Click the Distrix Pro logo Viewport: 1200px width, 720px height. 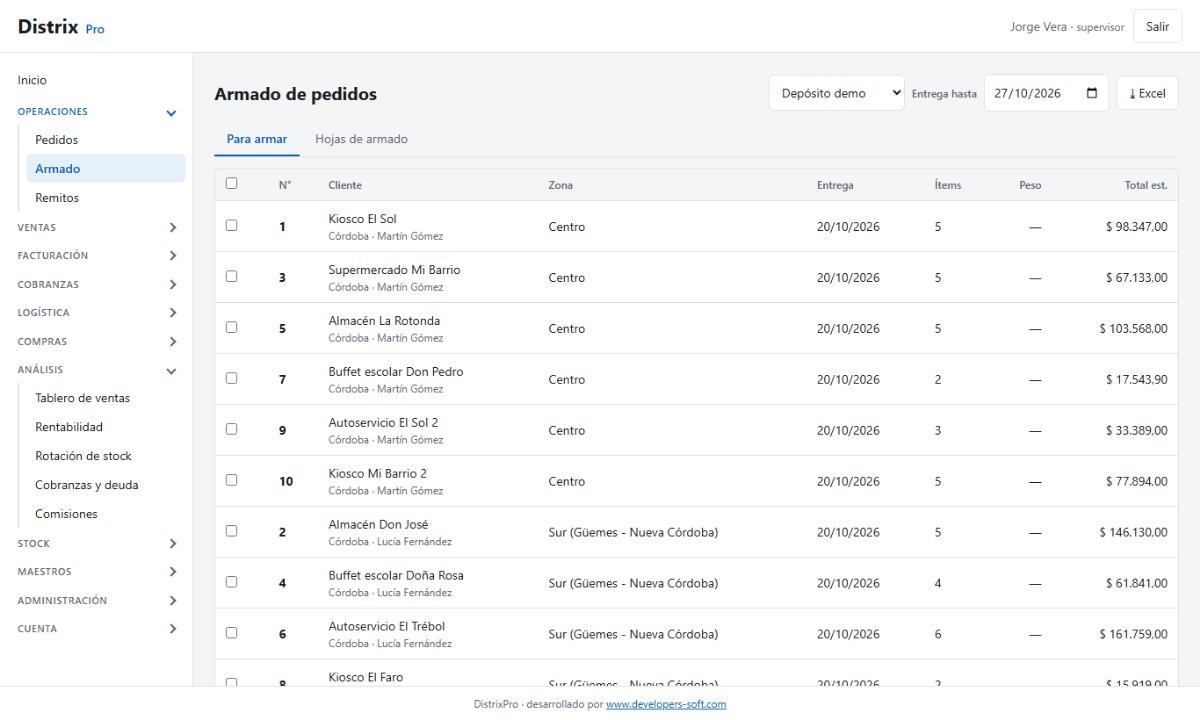point(61,27)
